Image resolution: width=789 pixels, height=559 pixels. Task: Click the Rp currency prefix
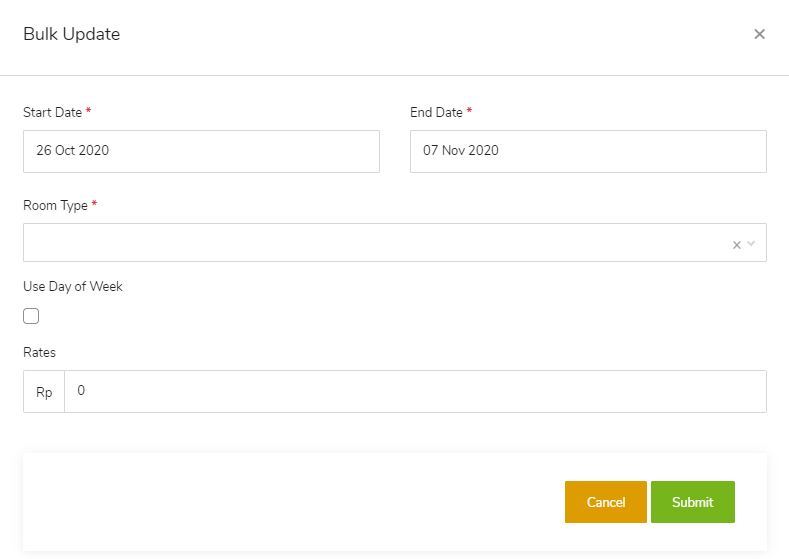pos(44,391)
